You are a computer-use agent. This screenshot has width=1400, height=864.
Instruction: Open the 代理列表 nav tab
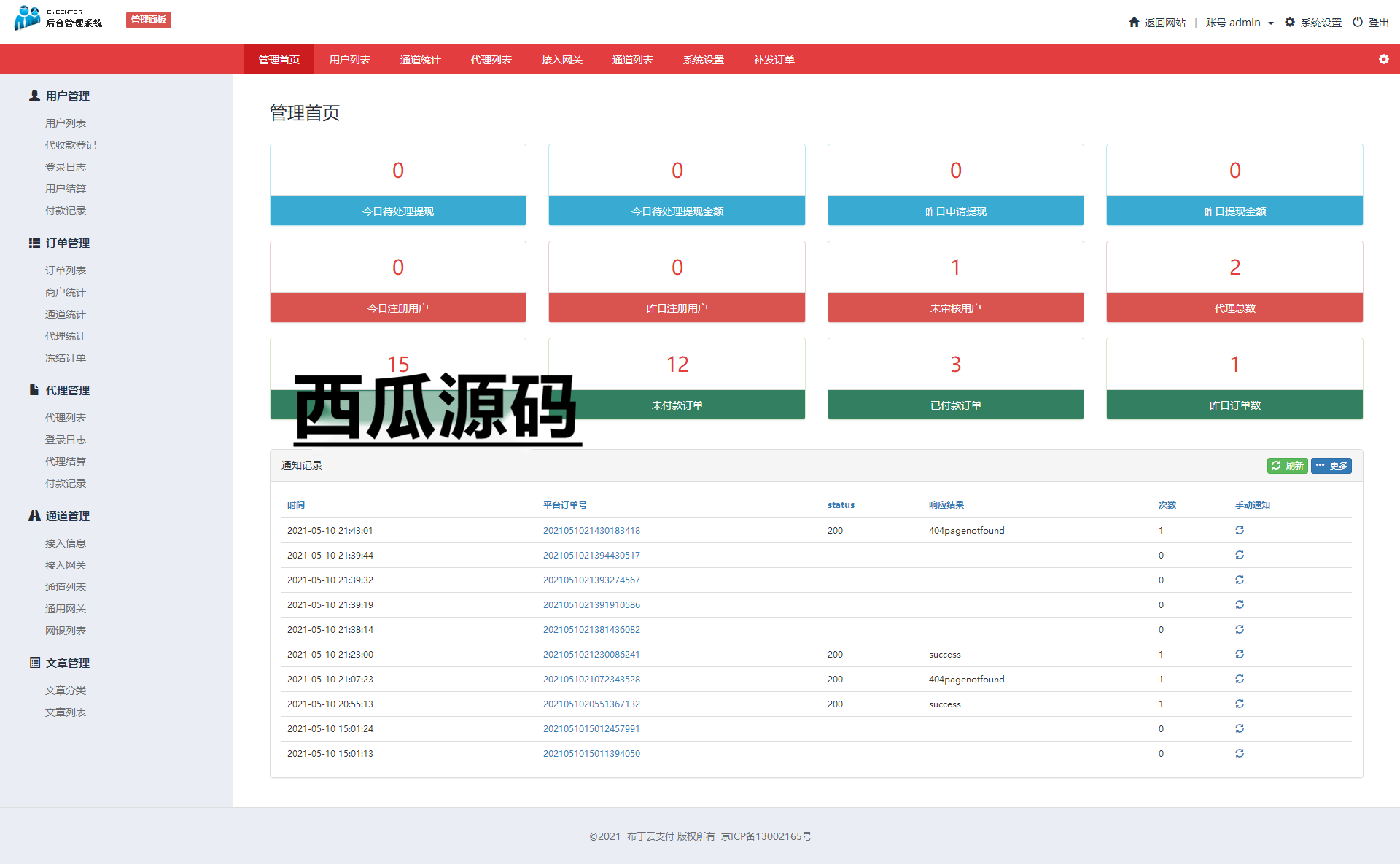click(x=491, y=59)
